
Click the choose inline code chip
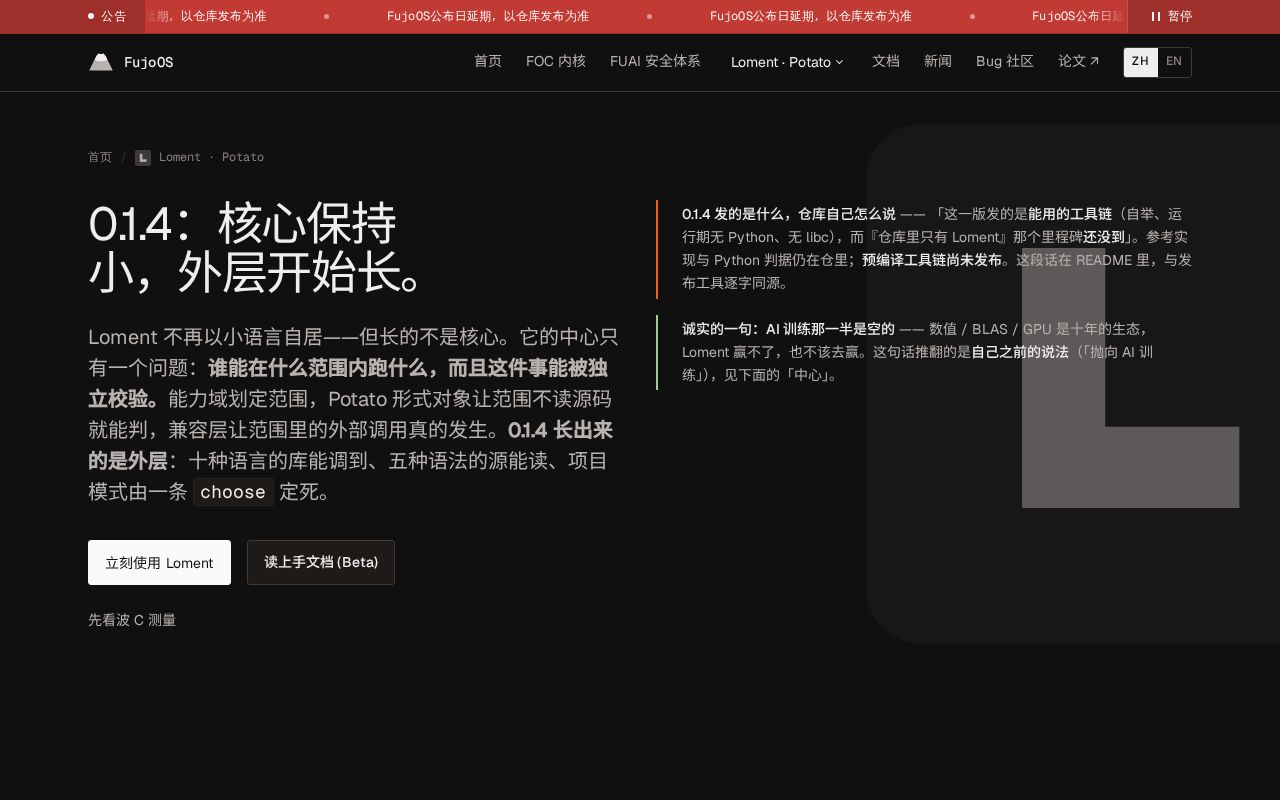(233, 492)
